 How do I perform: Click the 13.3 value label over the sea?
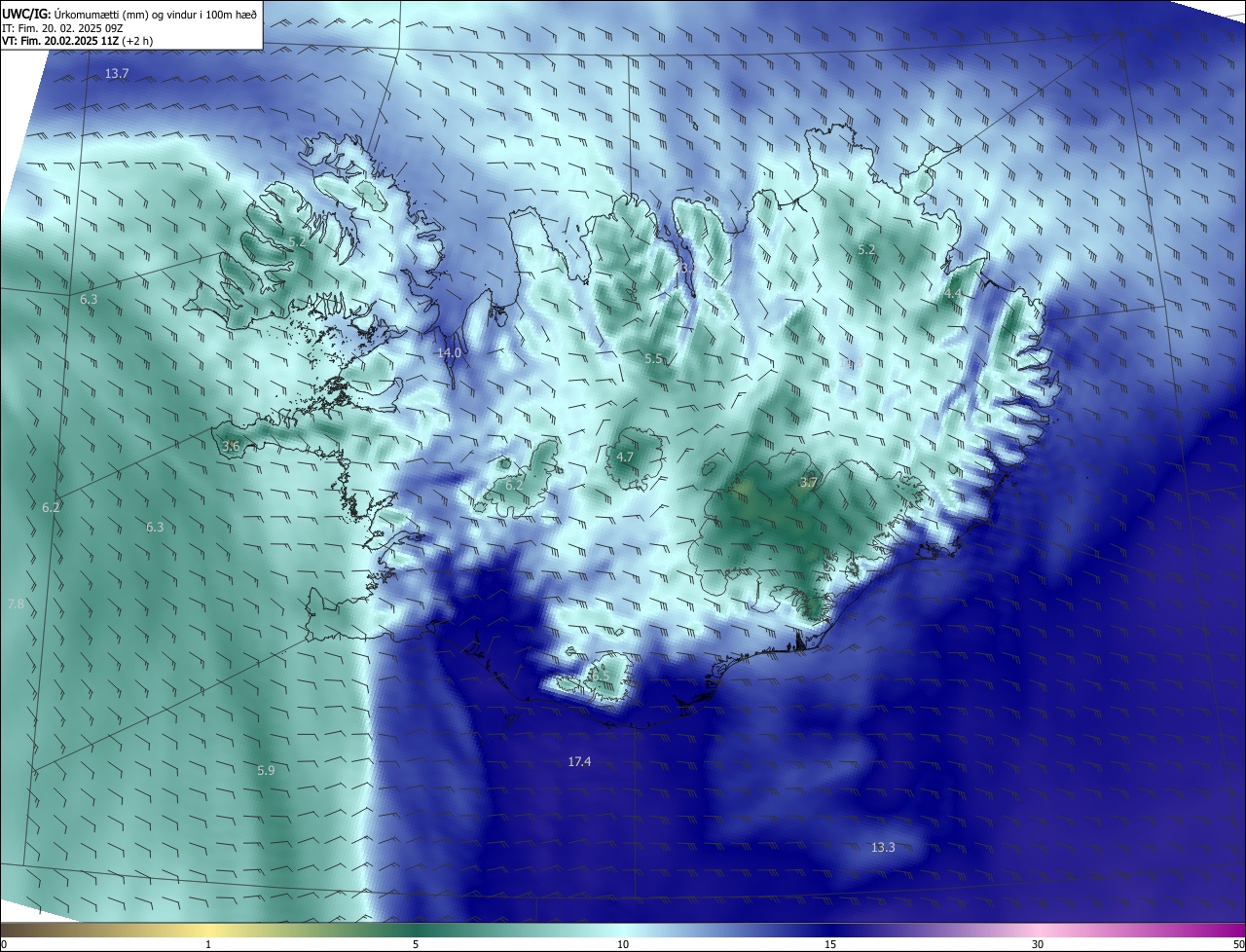pos(883,847)
